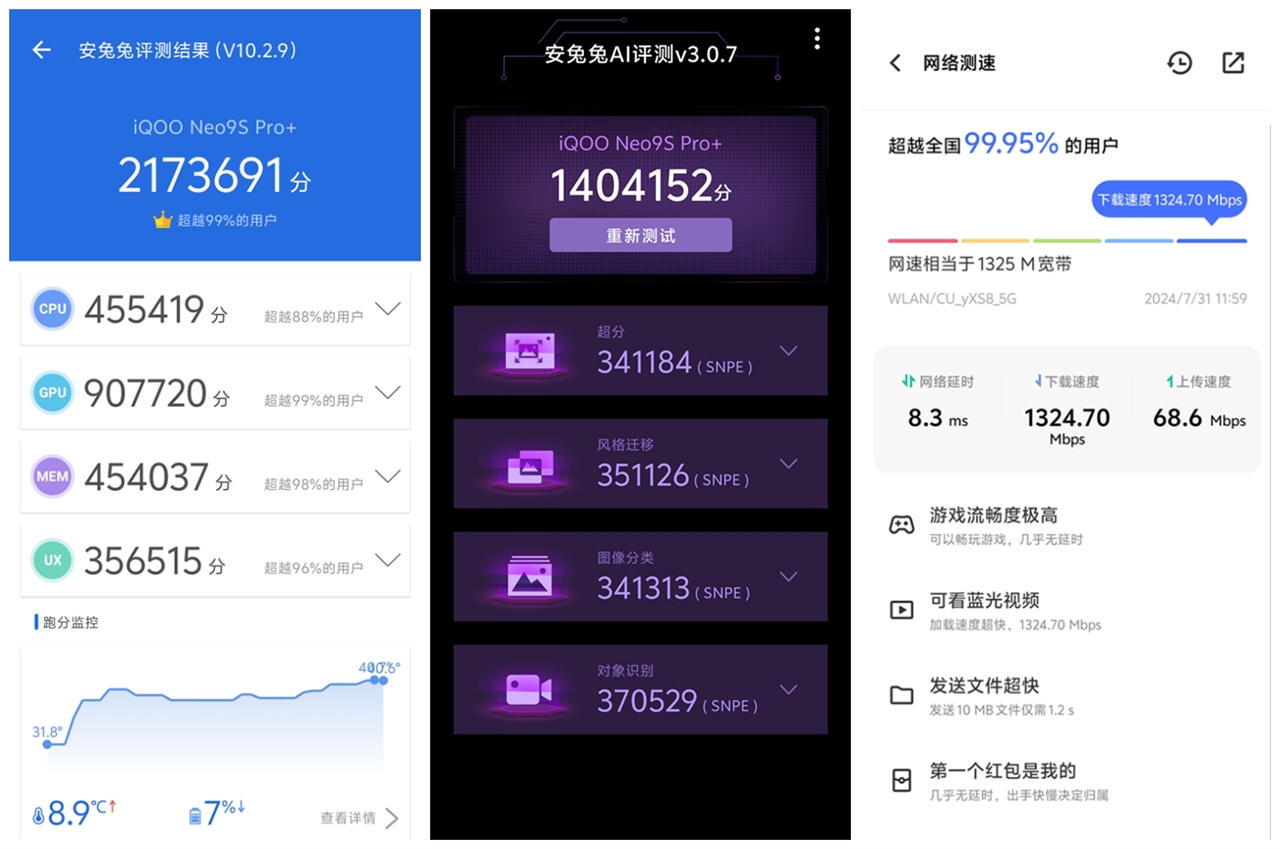Click the WLAN/CU_yXS8_5G network name
1280x849 pixels.
click(x=952, y=298)
